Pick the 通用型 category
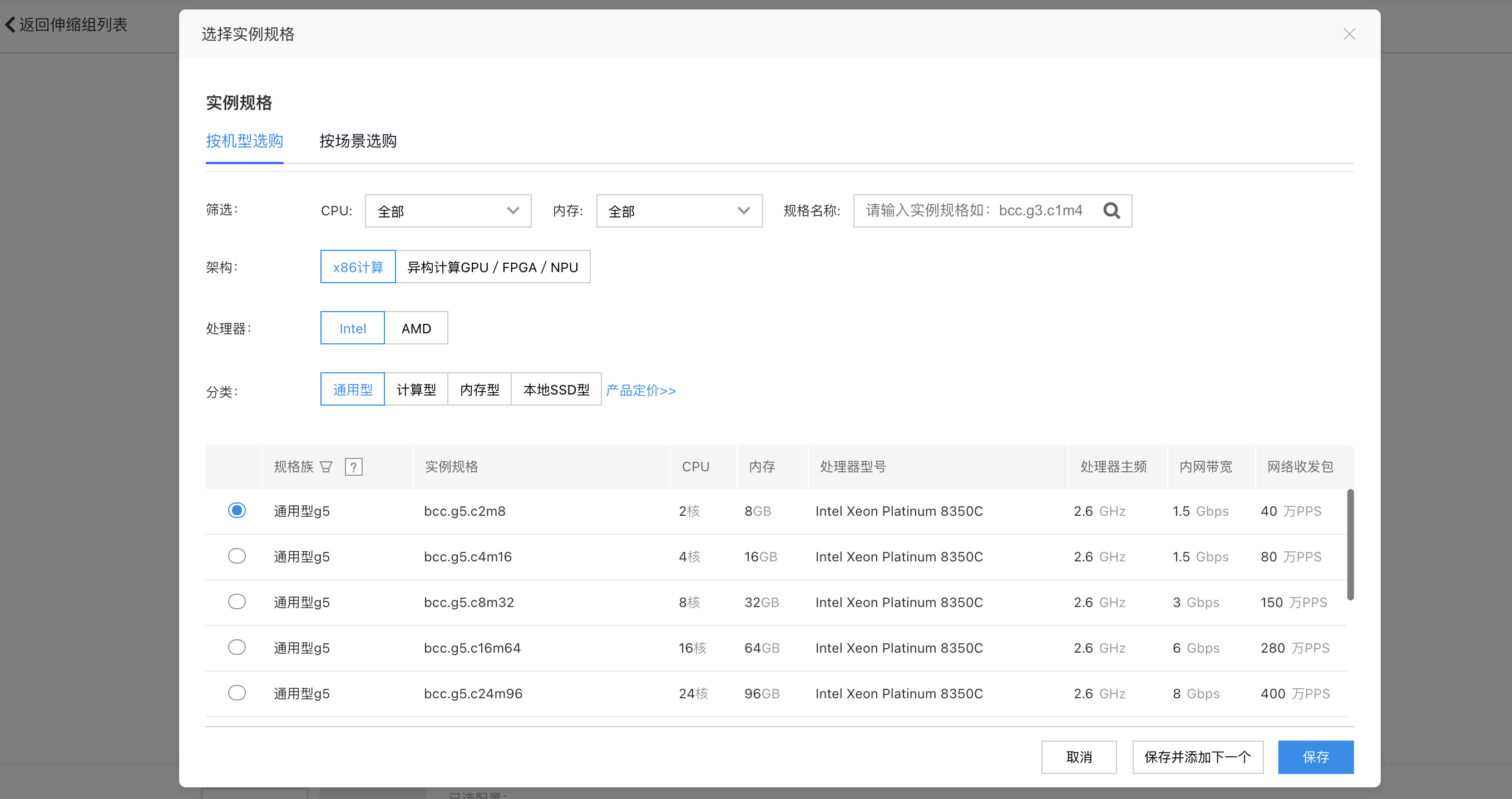The width and height of the screenshot is (1512, 799). tap(352, 389)
